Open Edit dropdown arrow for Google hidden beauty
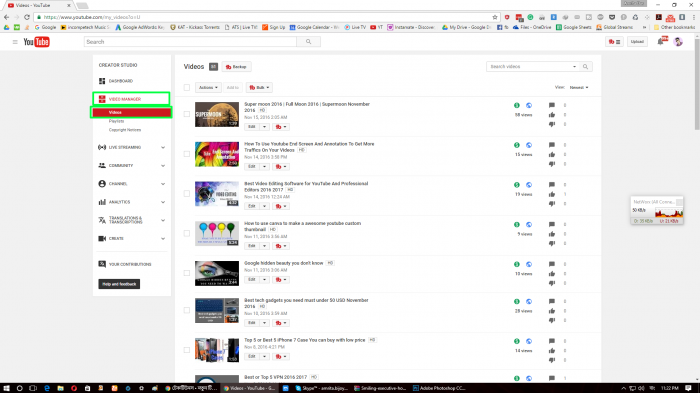The height and width of the screenshot is (393, 700). pos(264,280)
